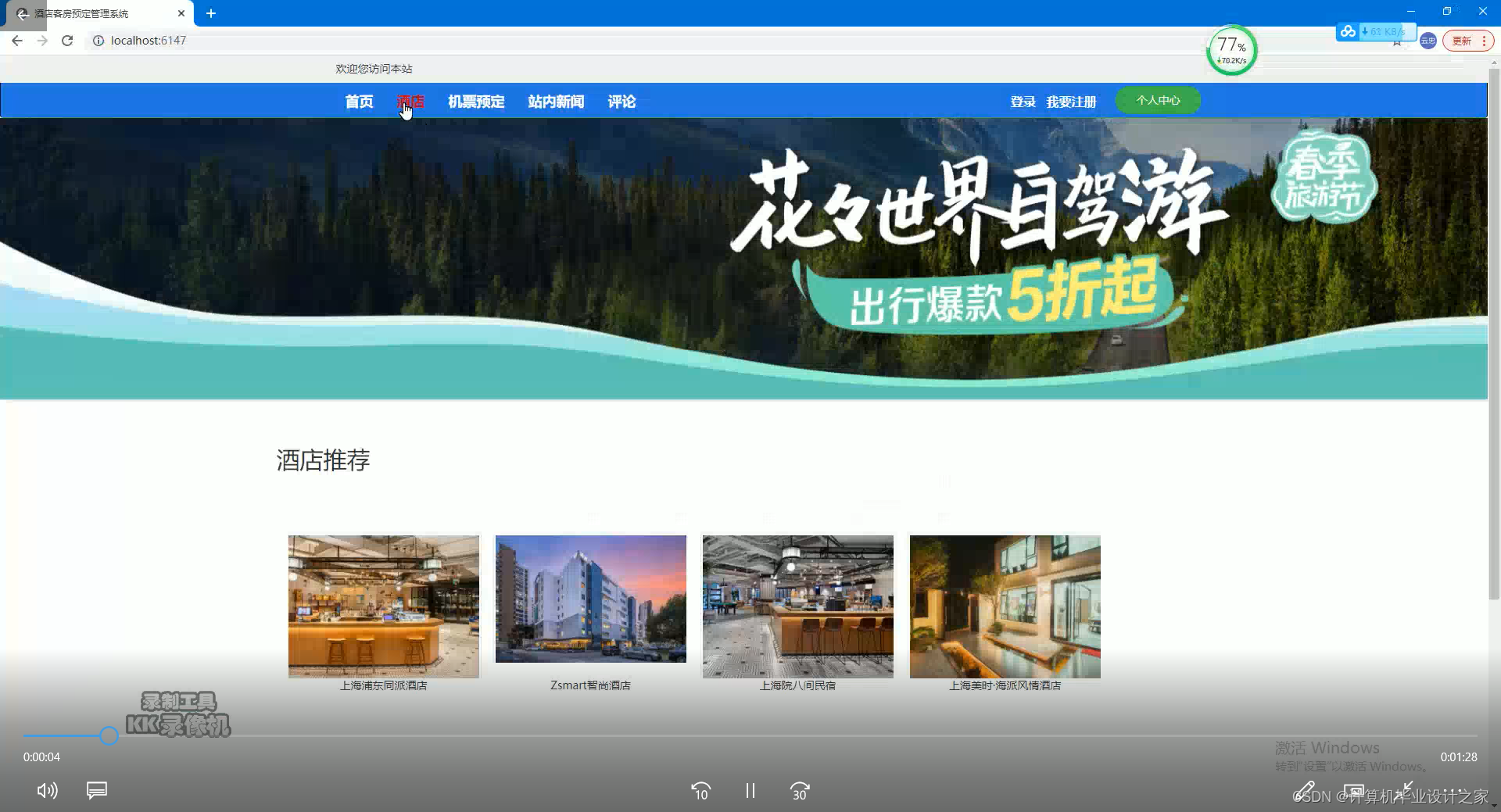The image size is (1501, 812).
Task: Click the Zsmart智尚酒店 name link
Action: (591, 685)
